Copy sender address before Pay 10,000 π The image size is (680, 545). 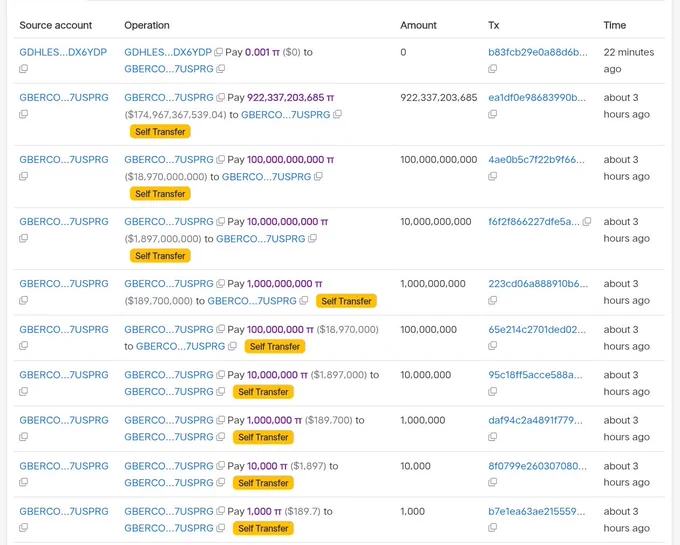tap(220, 466)
